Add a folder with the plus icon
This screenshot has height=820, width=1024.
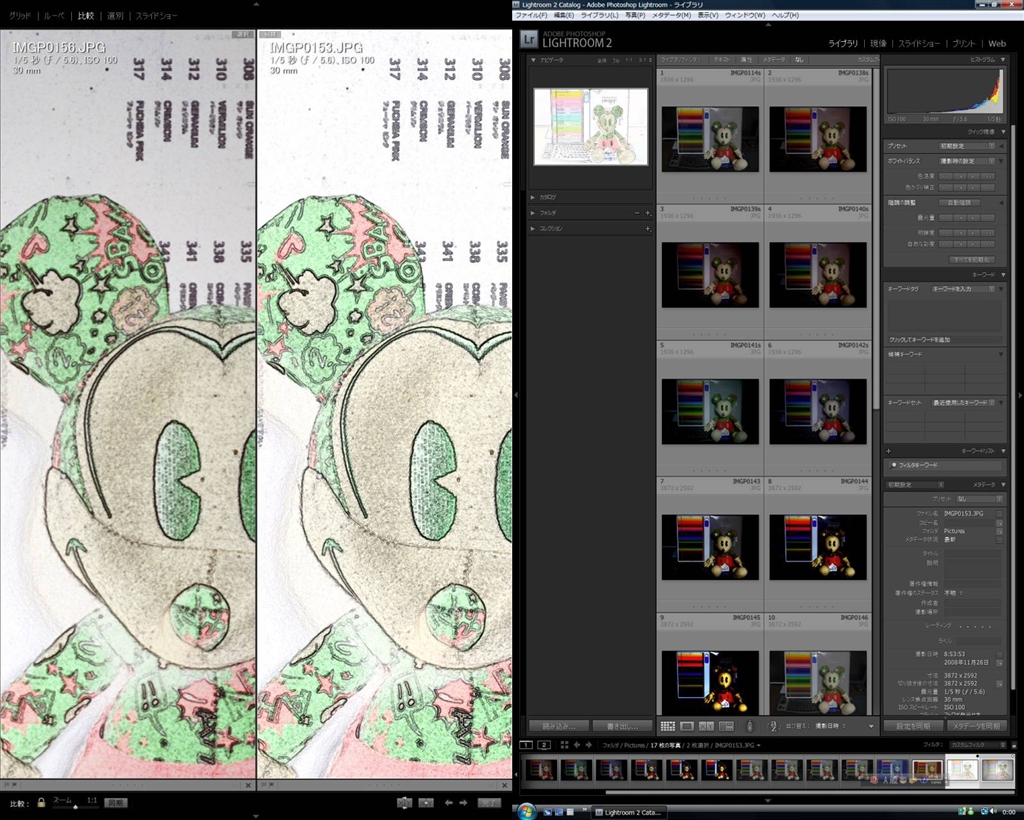[648, 213]
